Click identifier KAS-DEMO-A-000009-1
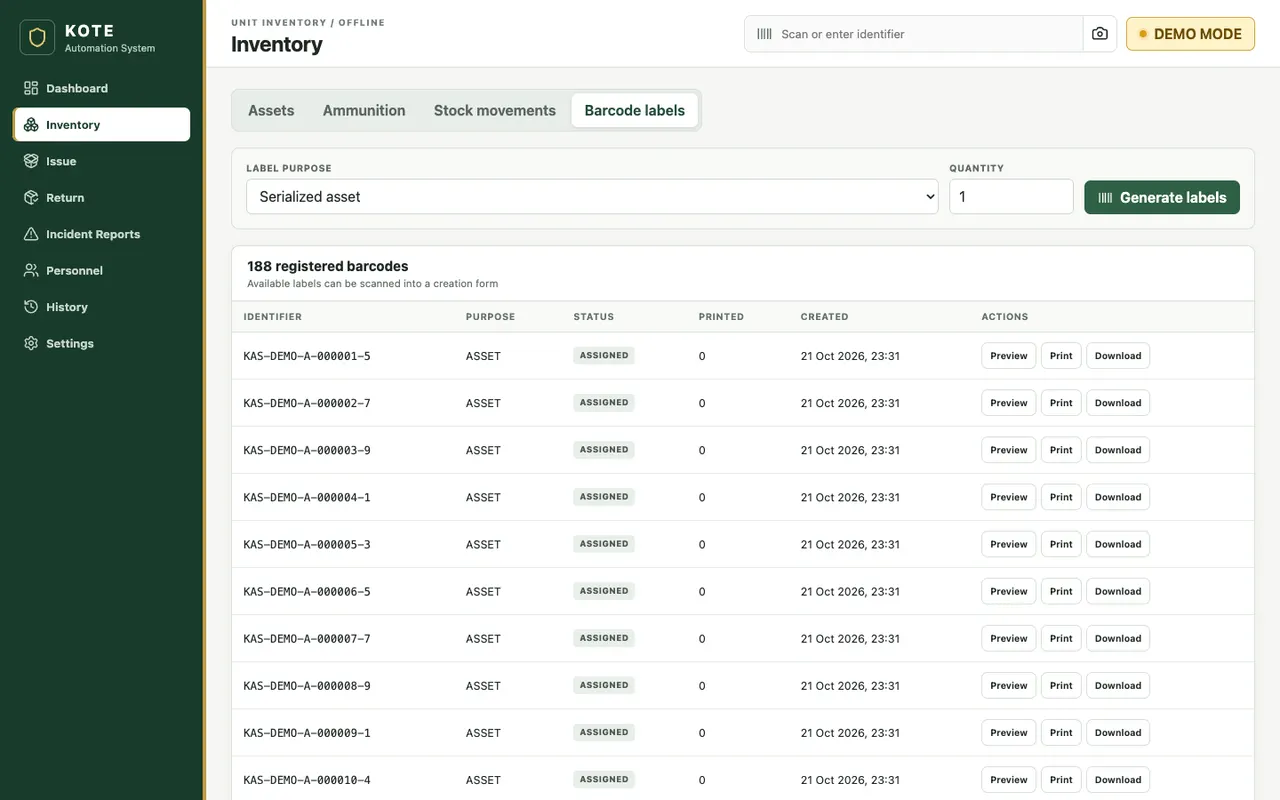This screenshot has width=1280, height=800. pyautogui.click(x=307, y=733)
